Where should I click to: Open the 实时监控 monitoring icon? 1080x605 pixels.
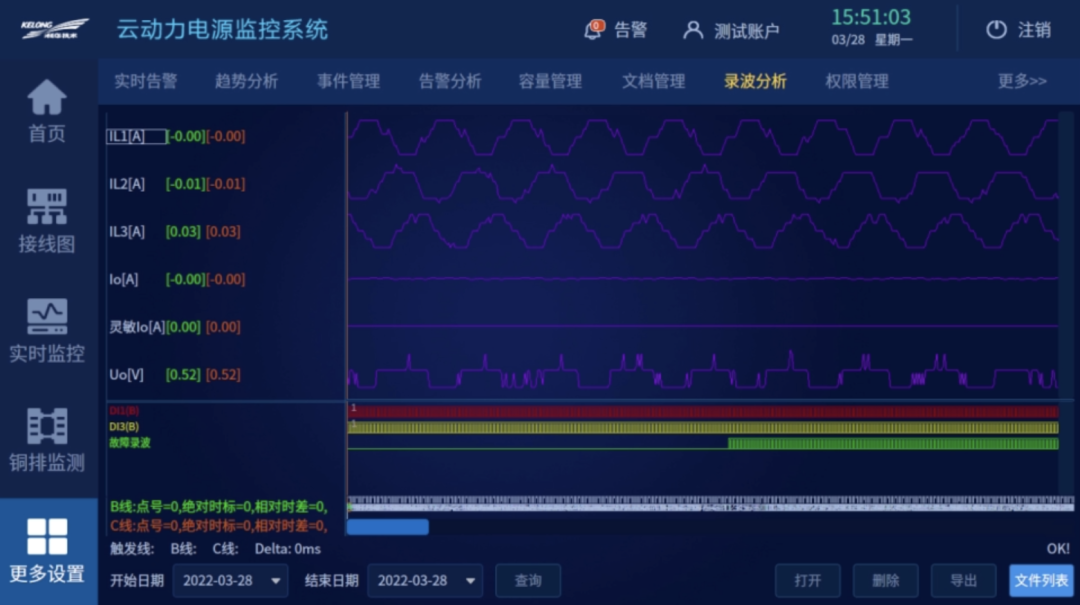tap(47, 317)
